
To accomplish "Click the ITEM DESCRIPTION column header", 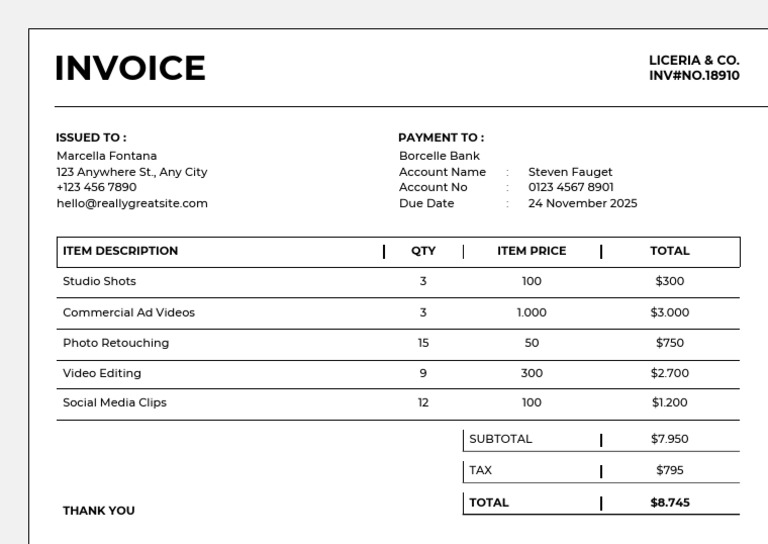I will 120,251.
